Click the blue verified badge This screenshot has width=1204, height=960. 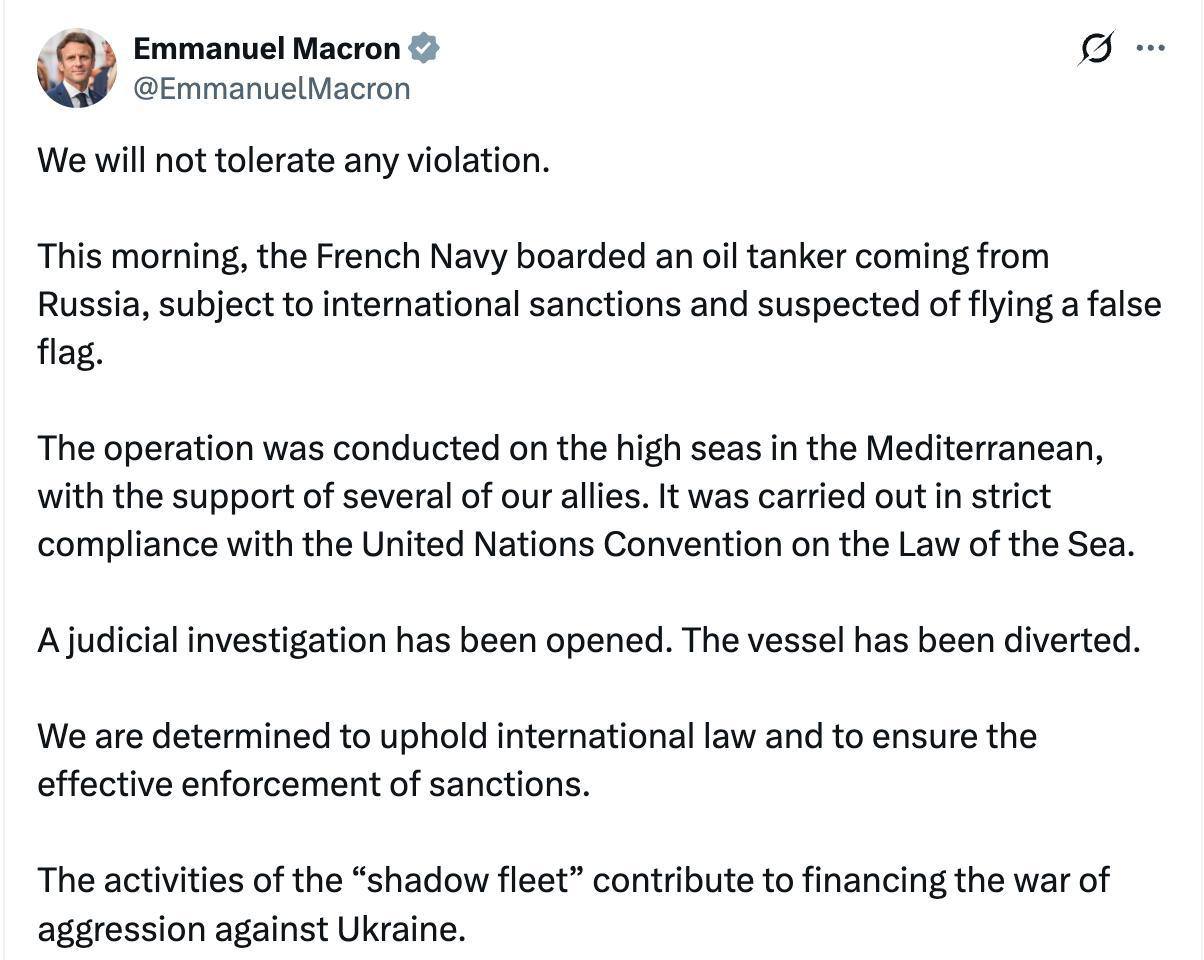tap(424, 48)
